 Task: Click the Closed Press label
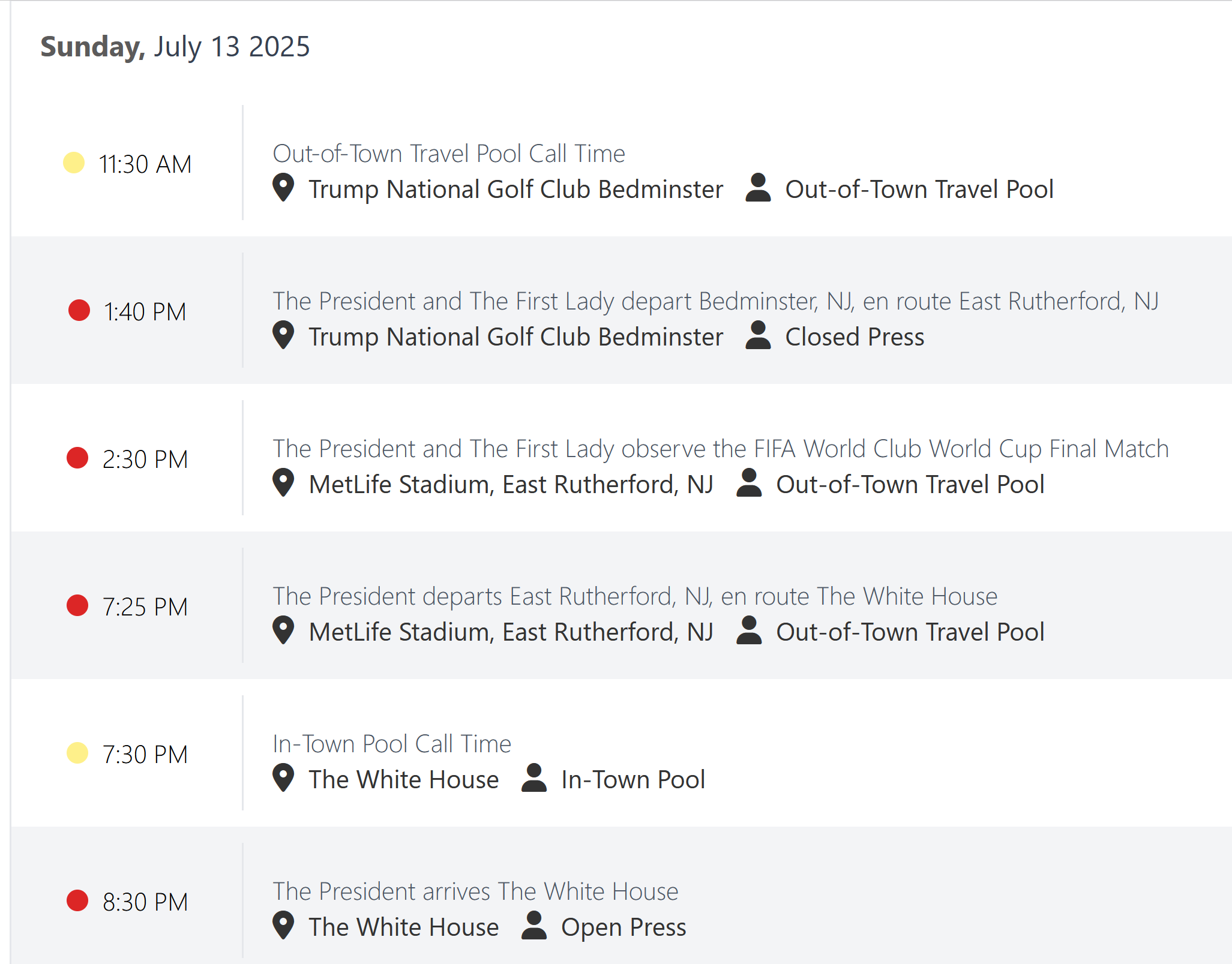(x=855, y=337)
